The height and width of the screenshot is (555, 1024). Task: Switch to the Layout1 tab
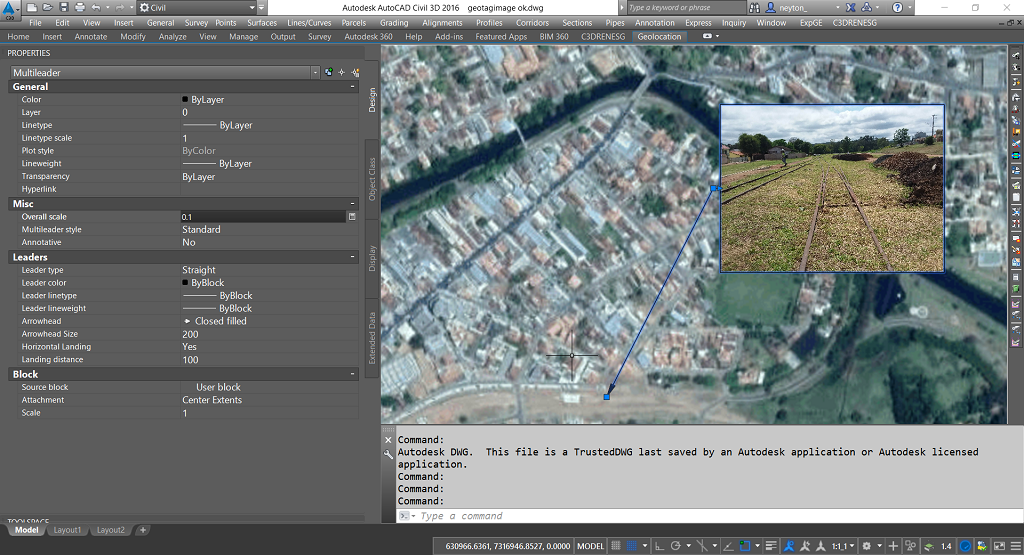click(67, 530)
